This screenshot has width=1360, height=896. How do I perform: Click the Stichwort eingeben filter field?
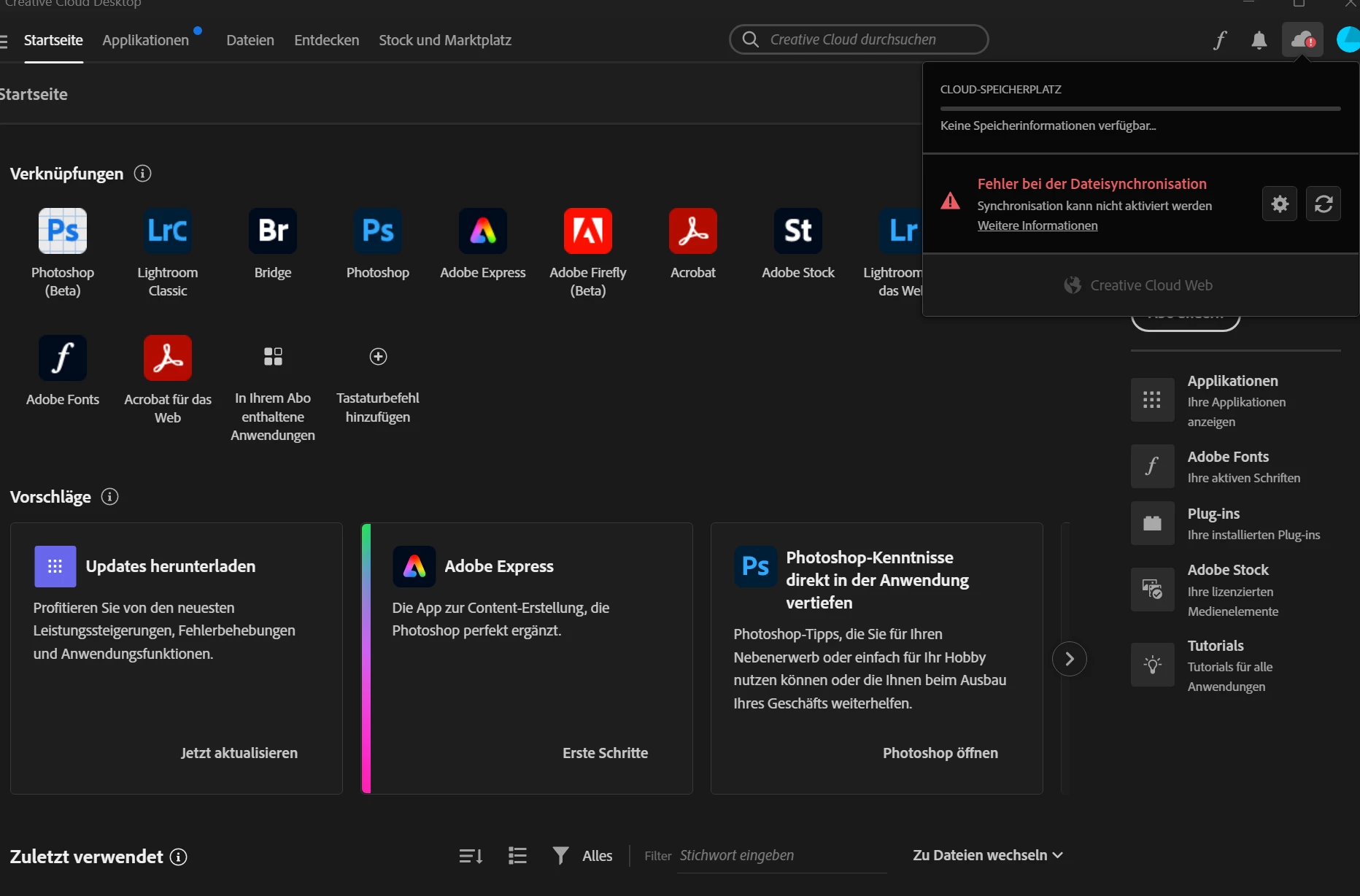[x=782, y=855]
